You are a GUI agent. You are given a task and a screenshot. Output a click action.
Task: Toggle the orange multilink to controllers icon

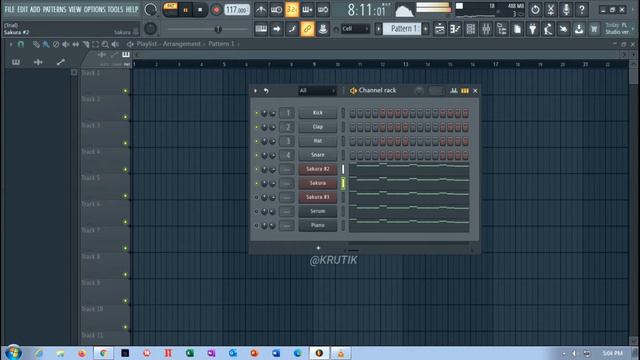pyautogui.click(x=307, y=29)
